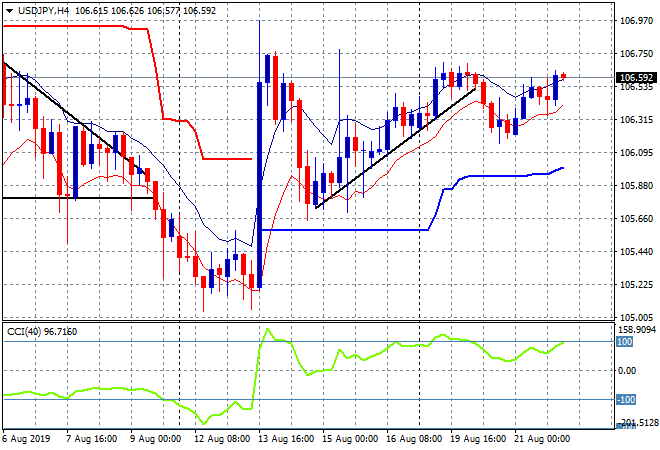Click the 106.315 price axis label

coord(636,120)
